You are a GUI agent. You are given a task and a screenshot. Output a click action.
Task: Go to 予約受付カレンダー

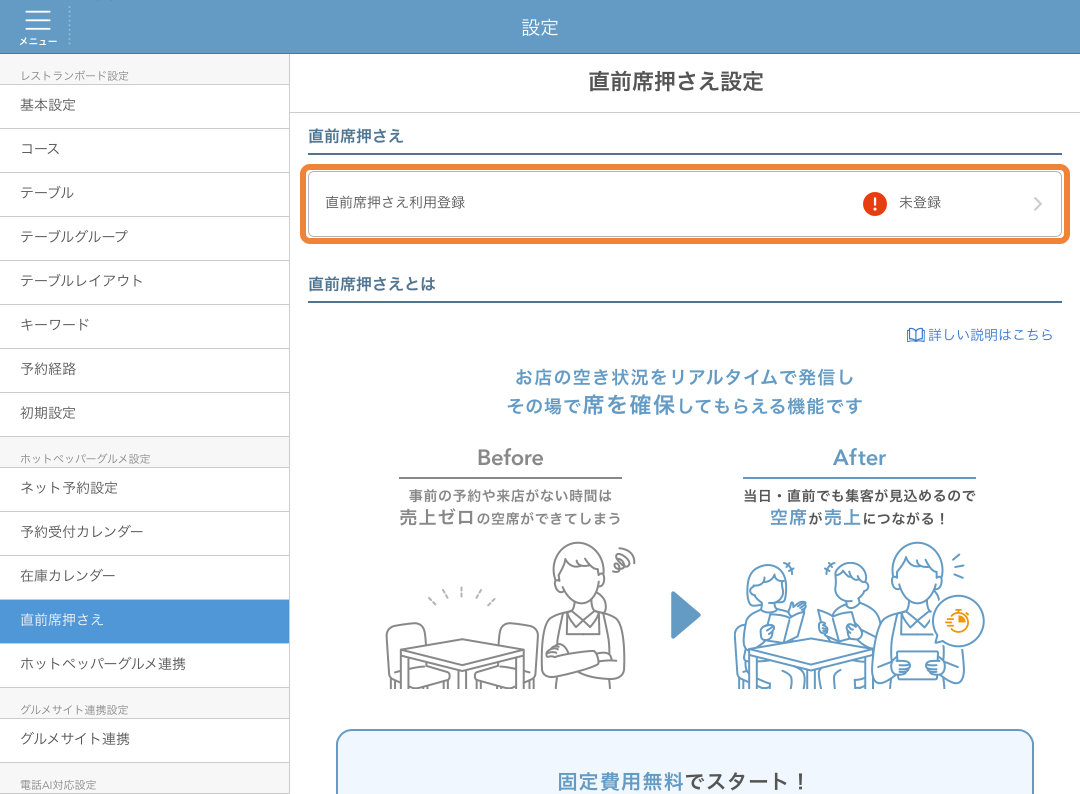(x=145, y=533)
